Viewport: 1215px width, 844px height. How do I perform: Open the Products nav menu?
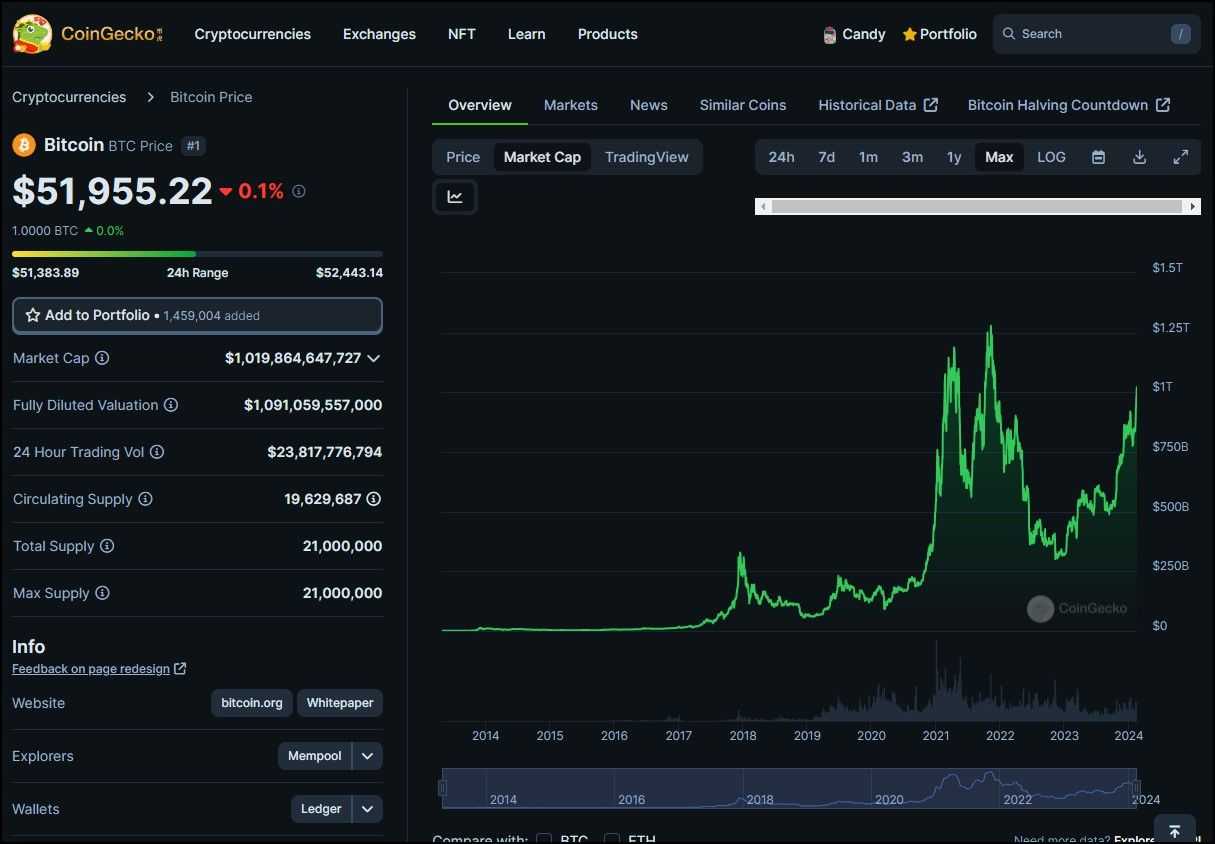(608, 34)
